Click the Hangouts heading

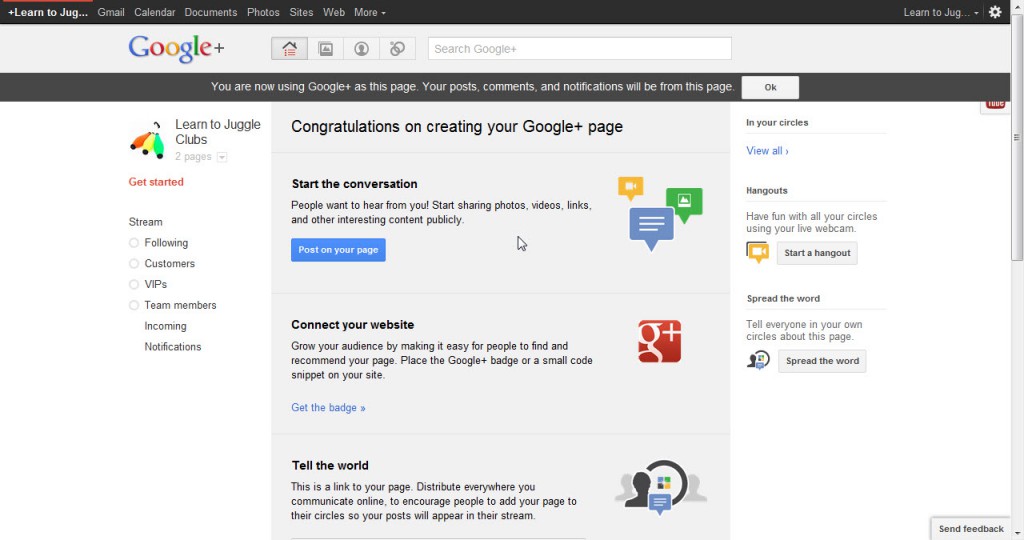[x=767, y=191]
